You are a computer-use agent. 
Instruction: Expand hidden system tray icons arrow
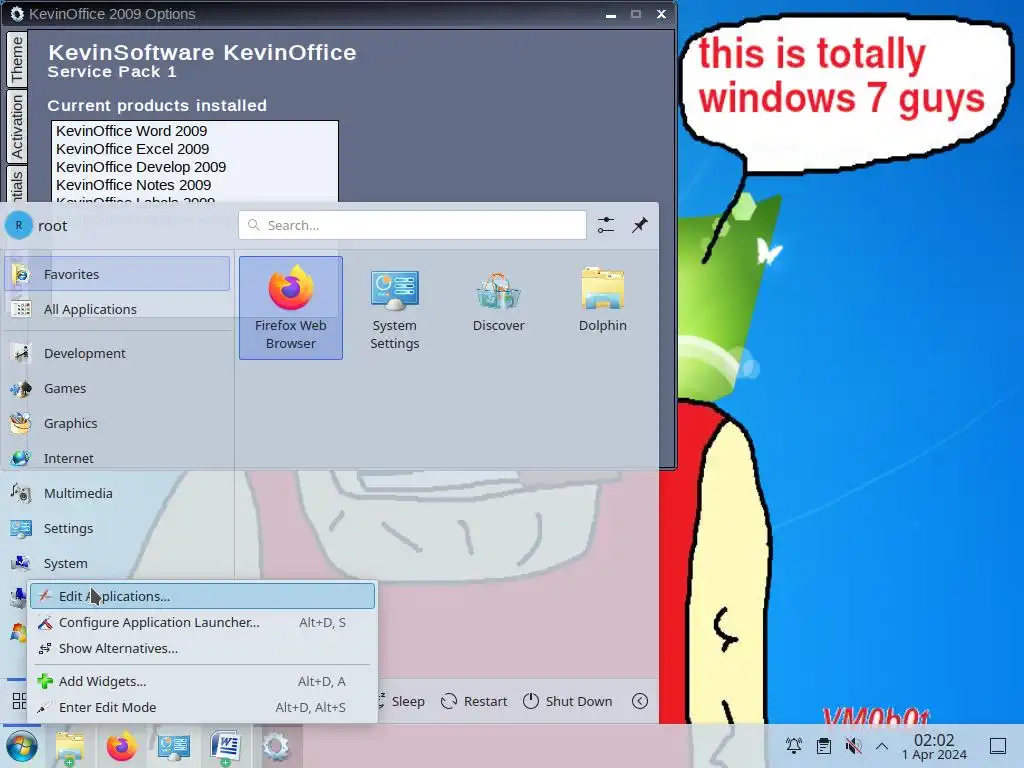(882, 746)
